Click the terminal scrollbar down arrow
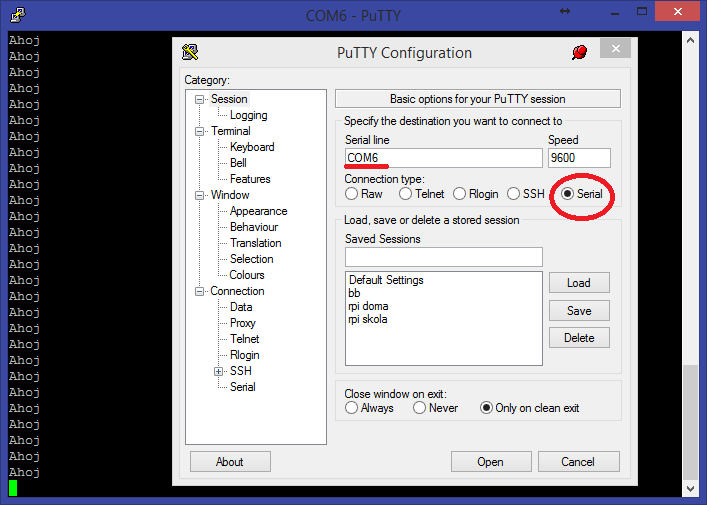The width and height of the screenshot is (707, 505). [690, 488]
